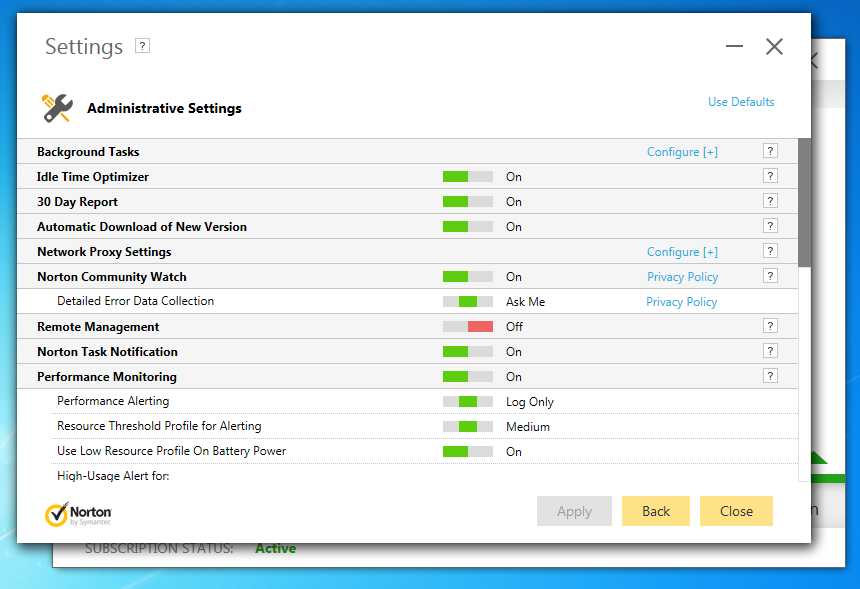The width and height of the screenshot is (860, 589).
Task: Turn off Automatic Download of New Version
Action: pos(468,226)
